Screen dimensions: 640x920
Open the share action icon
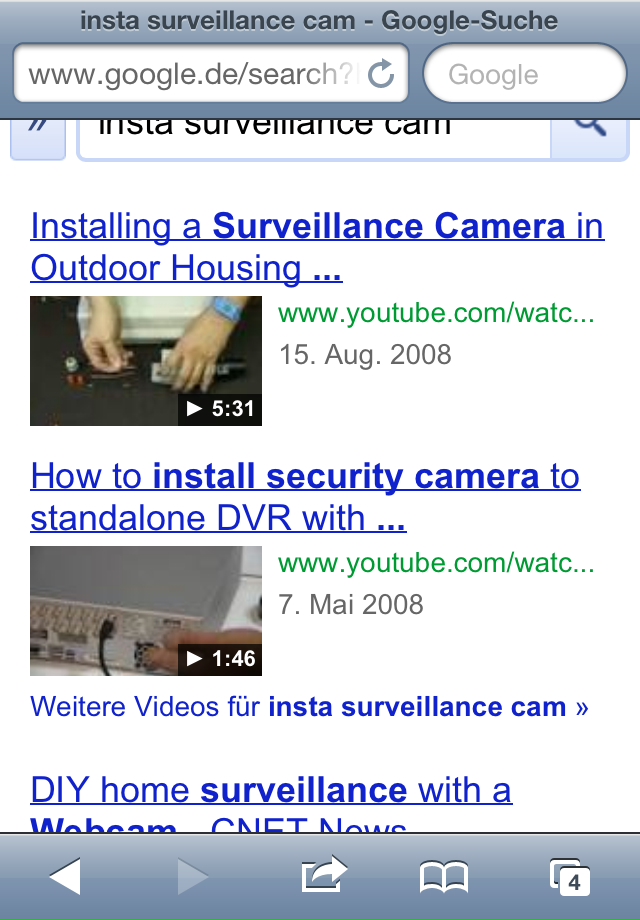(x=324, y=874)
